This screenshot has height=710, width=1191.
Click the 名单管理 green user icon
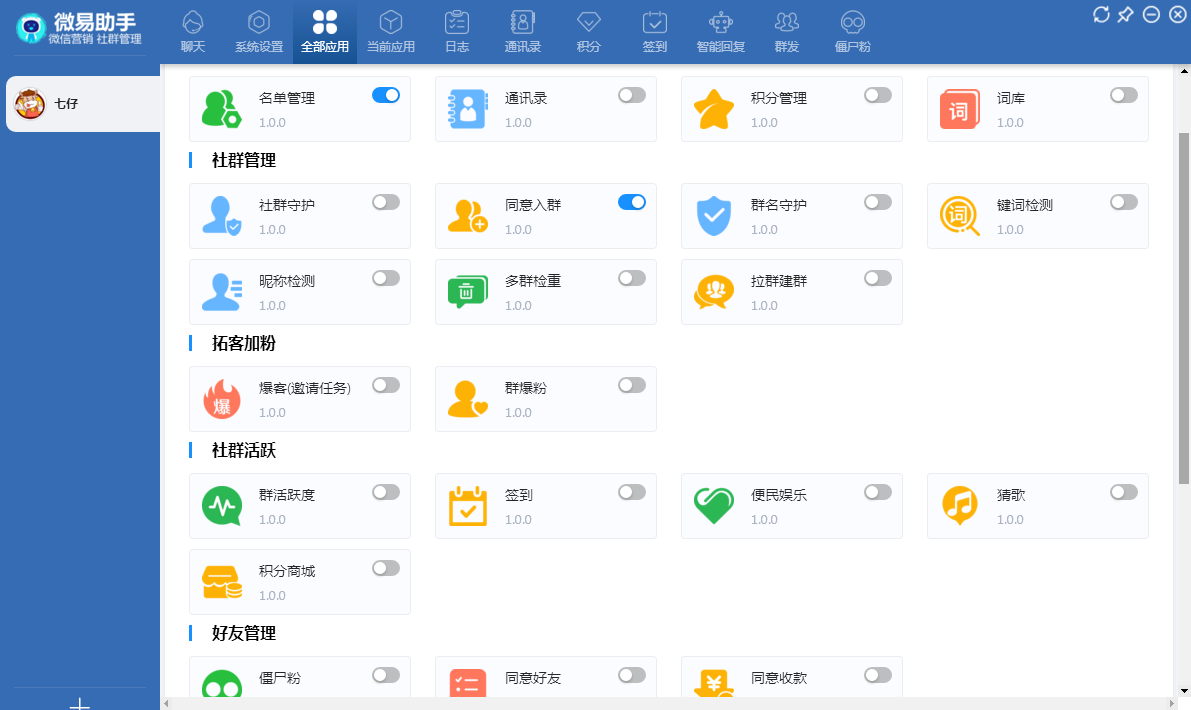pos(222,109)
